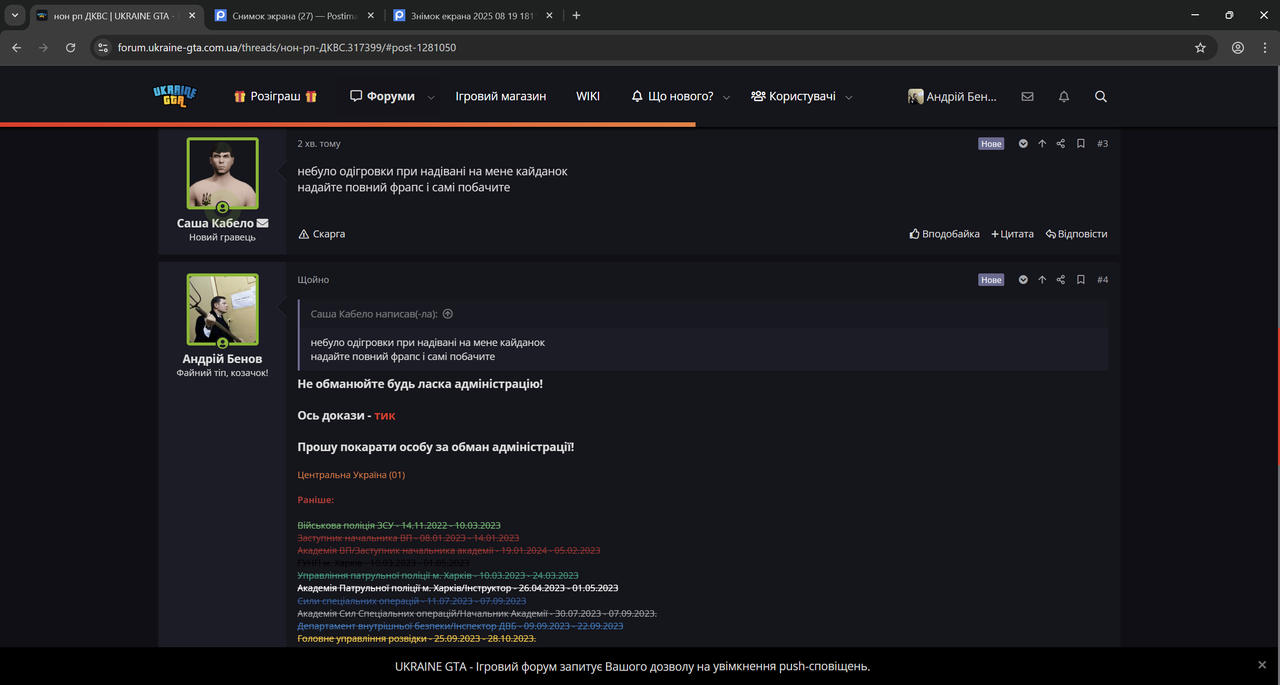Open the Chrome three-dot menu

coord(1263,47)
